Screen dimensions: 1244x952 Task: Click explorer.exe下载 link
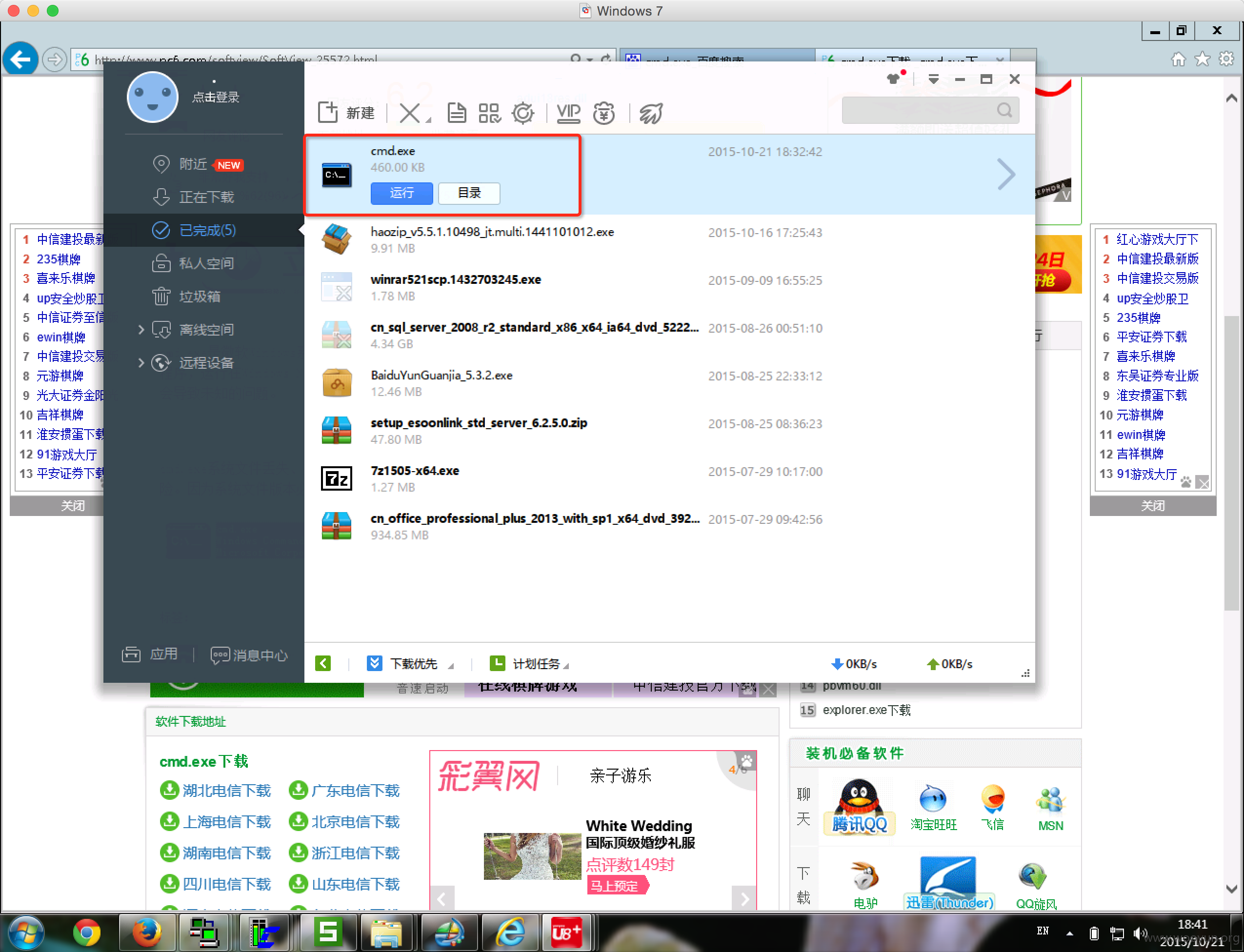click(x=866, y=710)
